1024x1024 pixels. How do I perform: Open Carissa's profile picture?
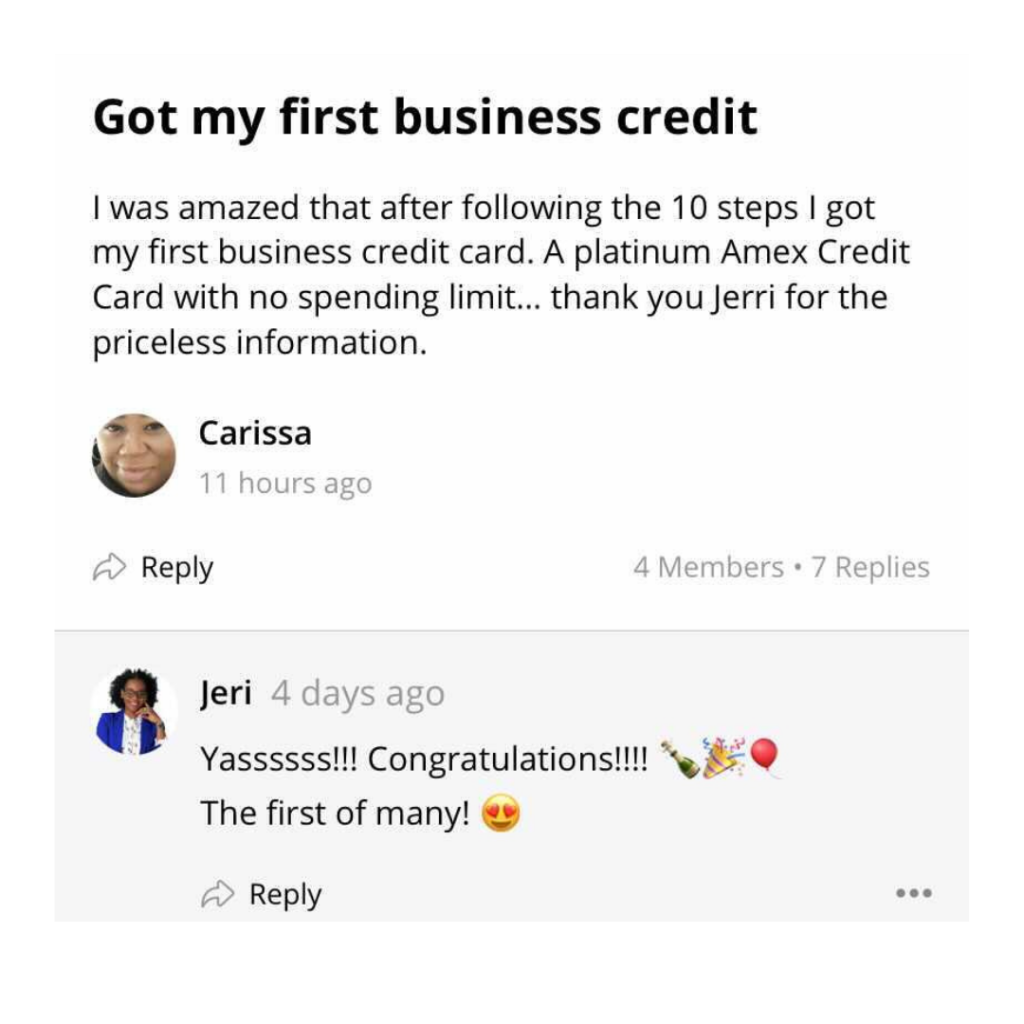coord(134,456)
